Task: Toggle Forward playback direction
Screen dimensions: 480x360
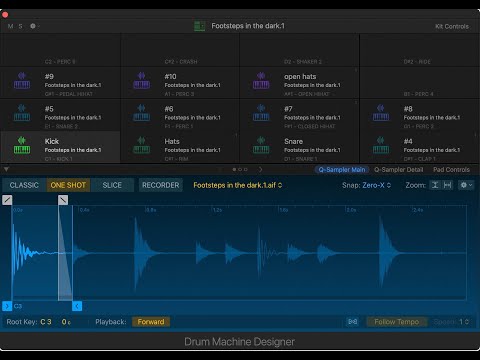Action: (x=151, y=322)
